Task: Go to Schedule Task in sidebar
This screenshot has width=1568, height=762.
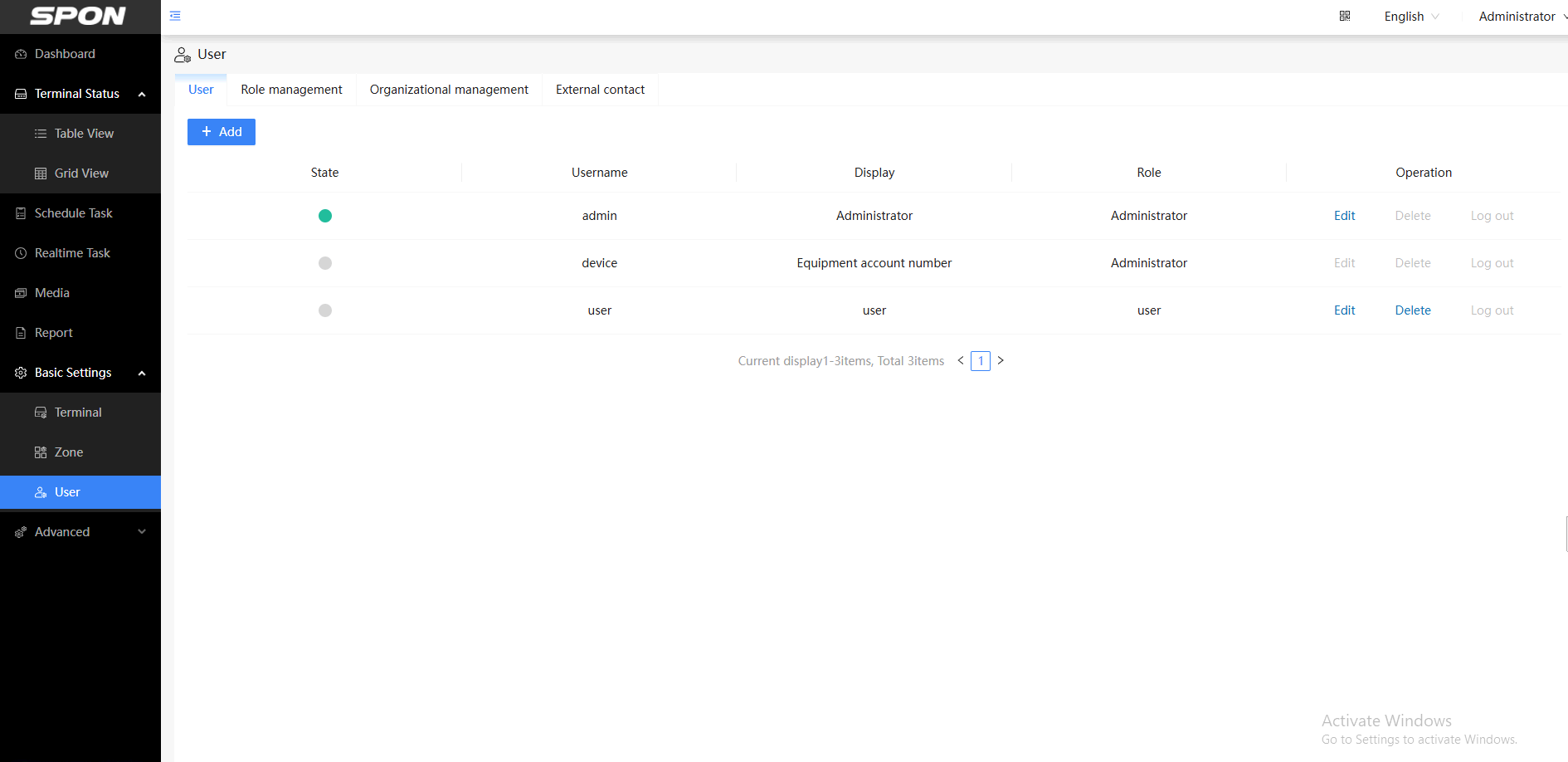Action: click(73, 213)
